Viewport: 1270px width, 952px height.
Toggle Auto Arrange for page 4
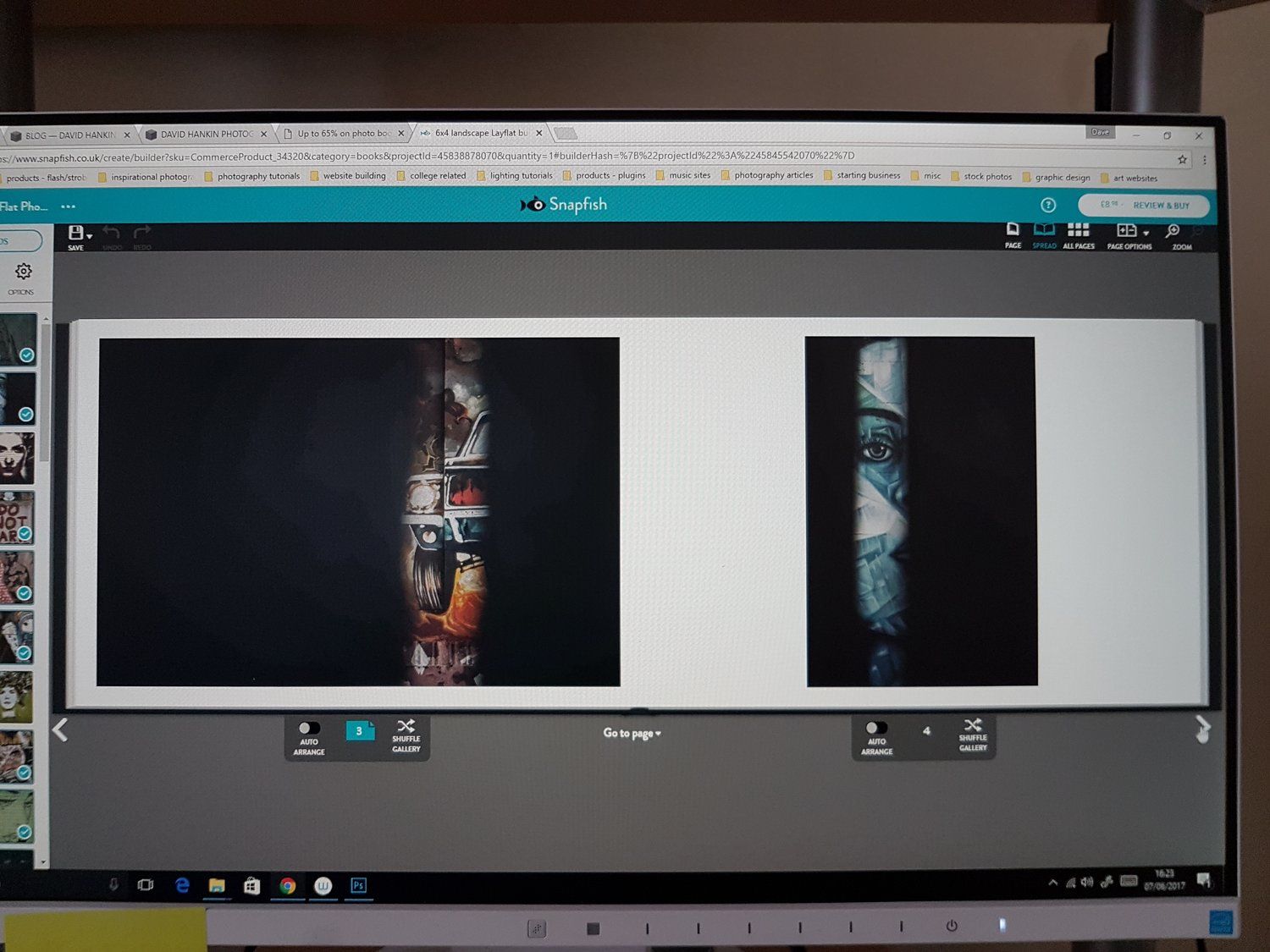(876, 728)
